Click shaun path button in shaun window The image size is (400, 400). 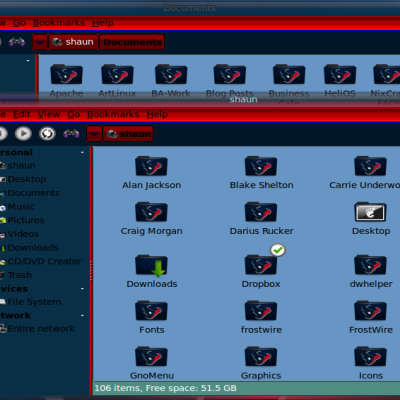(x=128, y=134)
